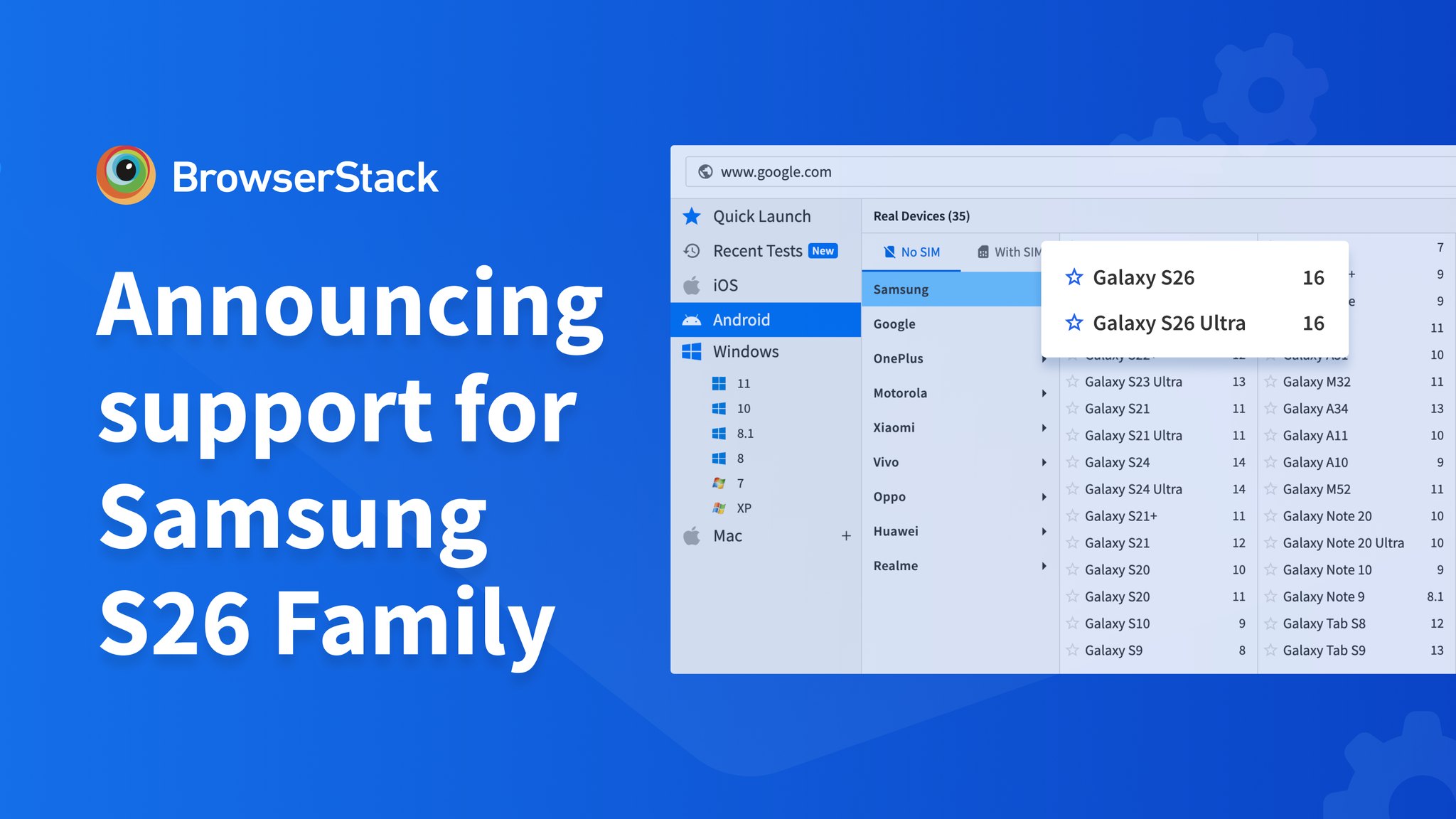Expand the Xiaomi brand arrow
Viewport: 1456px width, 819px height.
point(1044,427)
